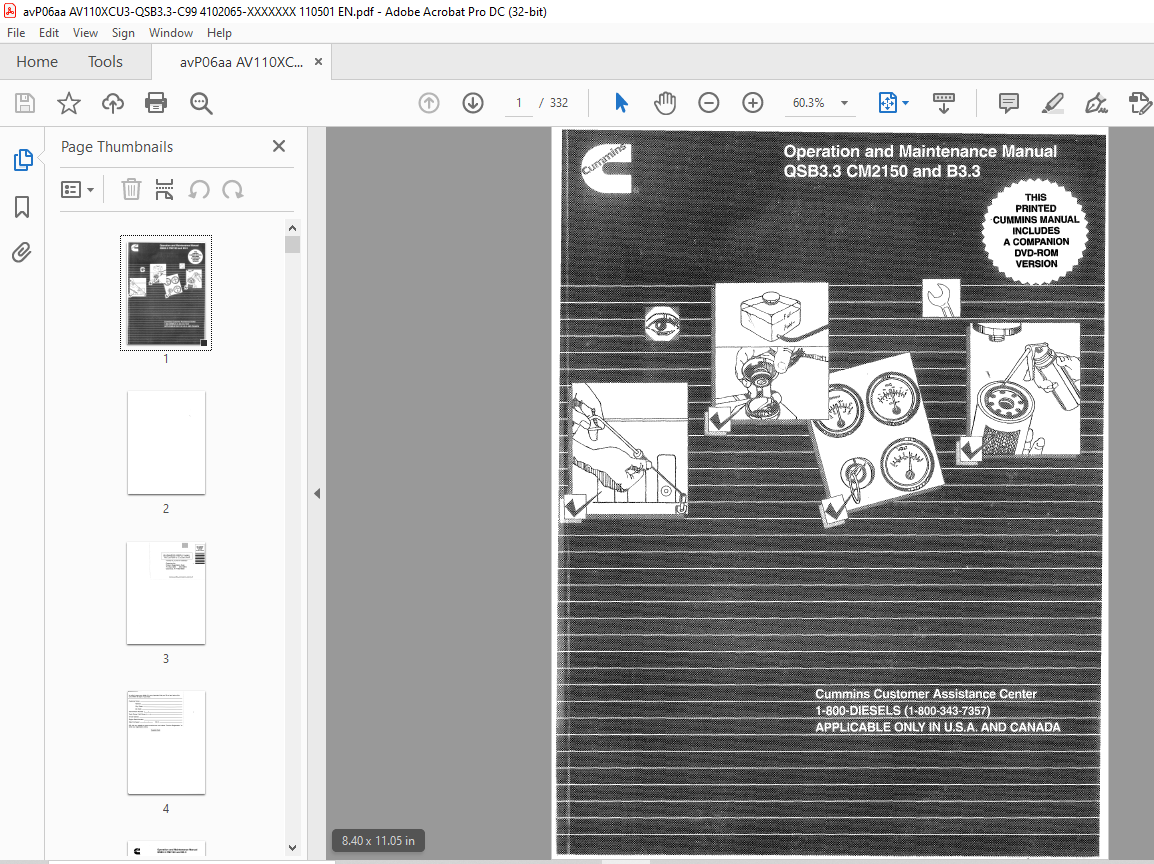This screenshot has width=1154, height=864.
Task: Click the 332 total pages text
Action: tap(559, 103)
